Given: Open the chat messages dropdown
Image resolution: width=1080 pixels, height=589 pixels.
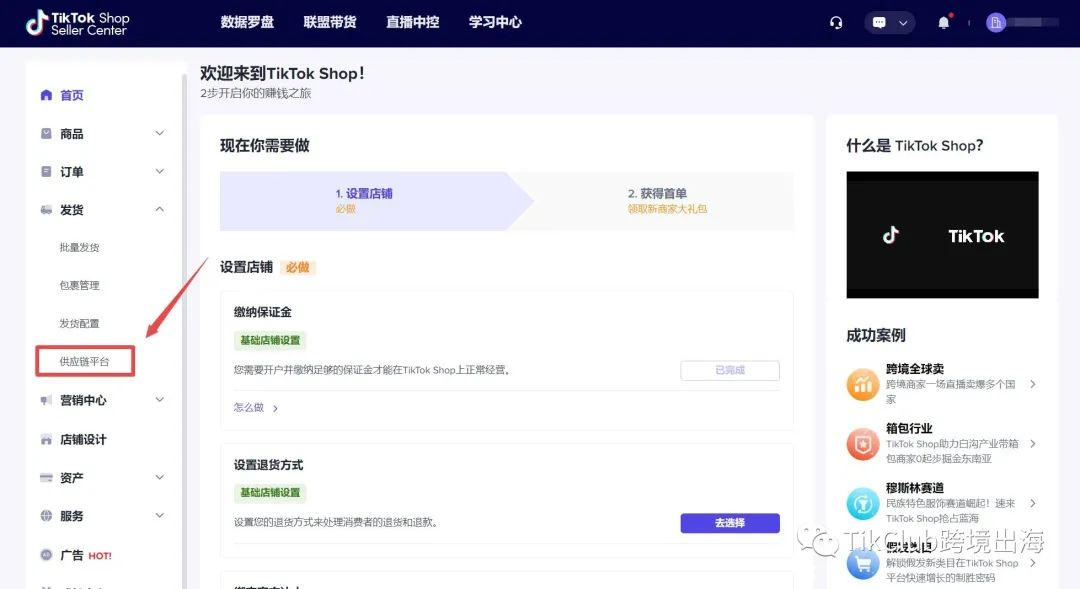Looking at the screenshot, I should click(x=889, y=23).
